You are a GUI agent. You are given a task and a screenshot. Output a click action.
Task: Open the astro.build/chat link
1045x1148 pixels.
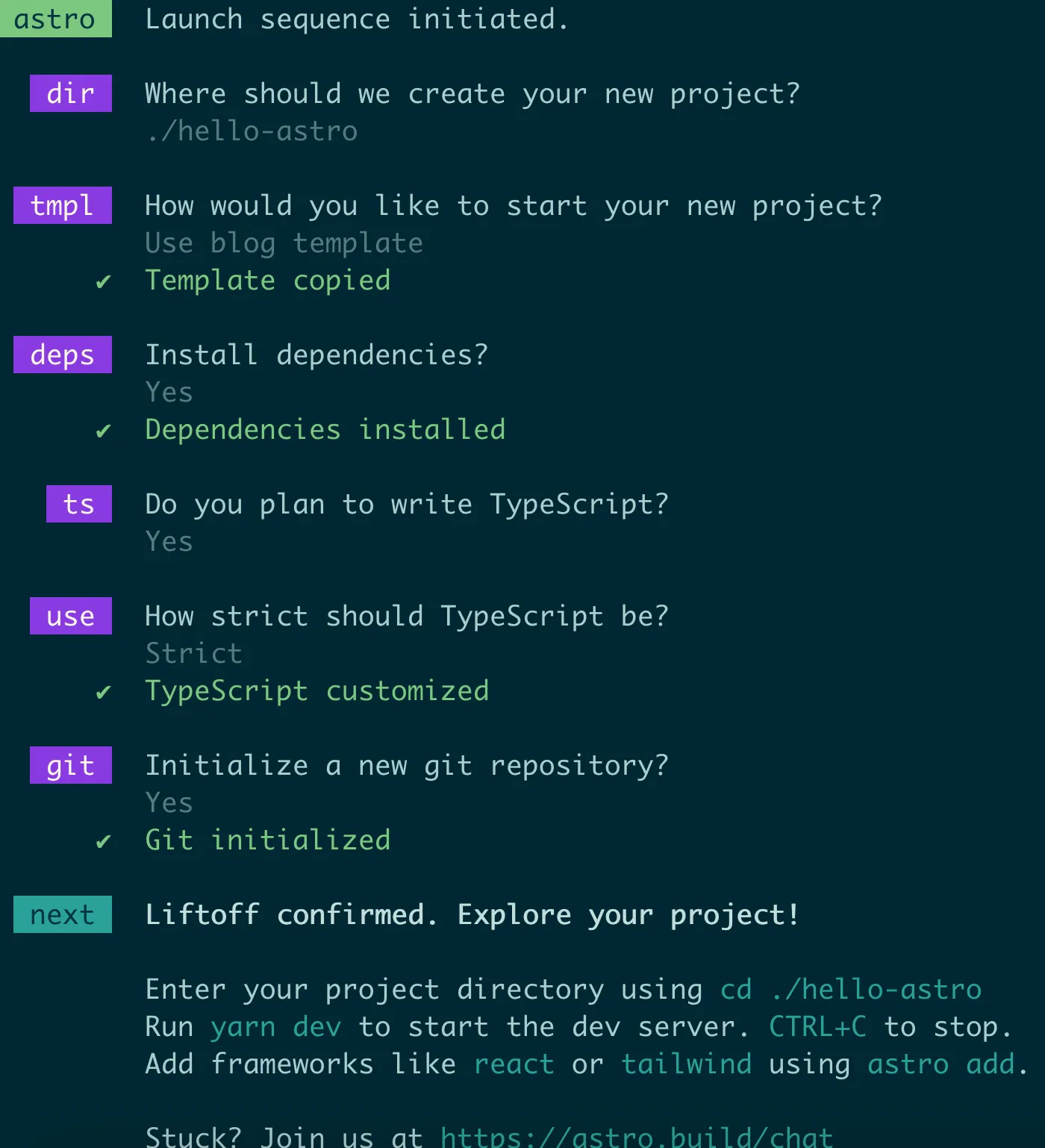click(636, 1136)
